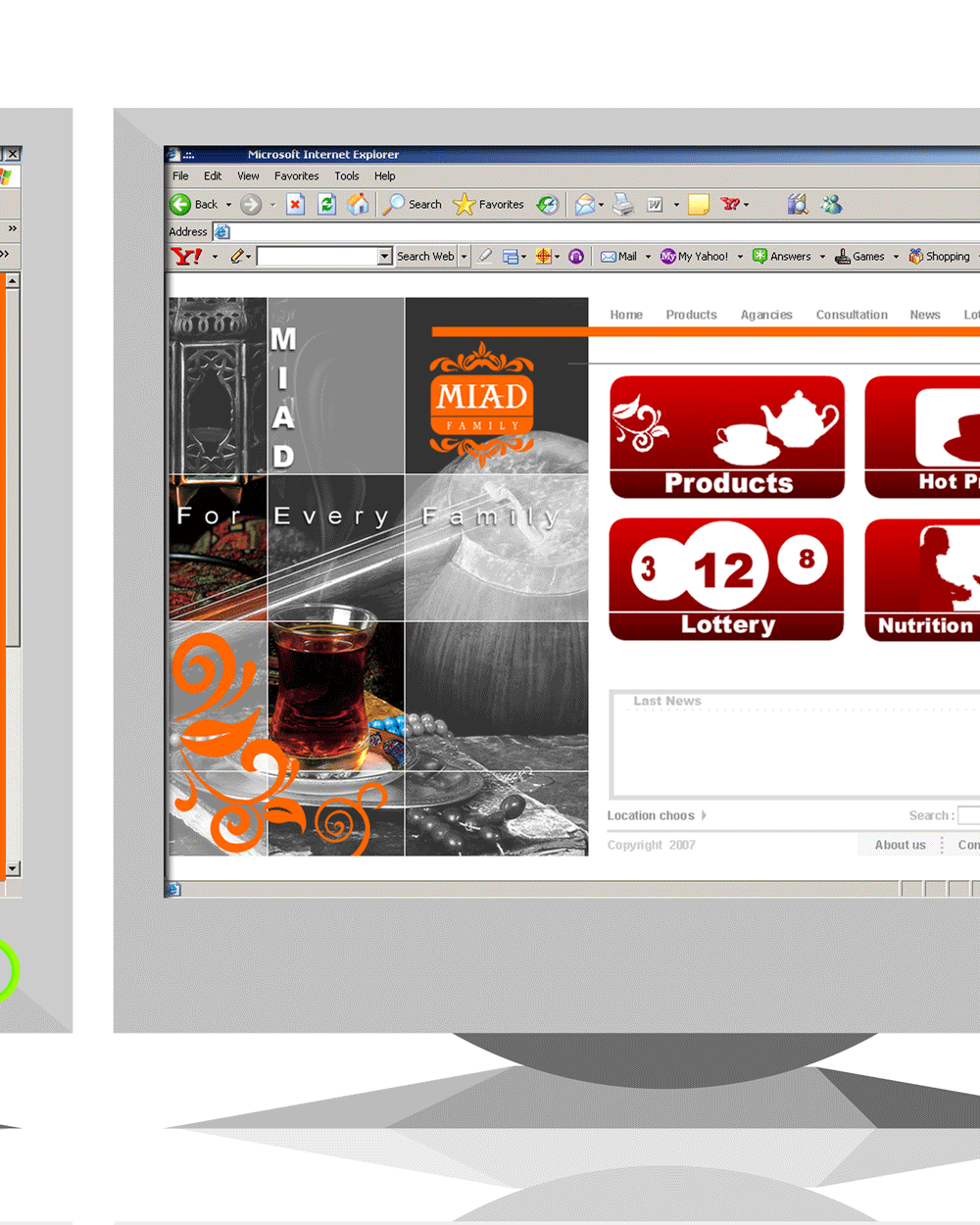The width and height of the screenshot is (980, 1225).
Task: Click the History icon in toolbar
Action: tap(548, 204)
